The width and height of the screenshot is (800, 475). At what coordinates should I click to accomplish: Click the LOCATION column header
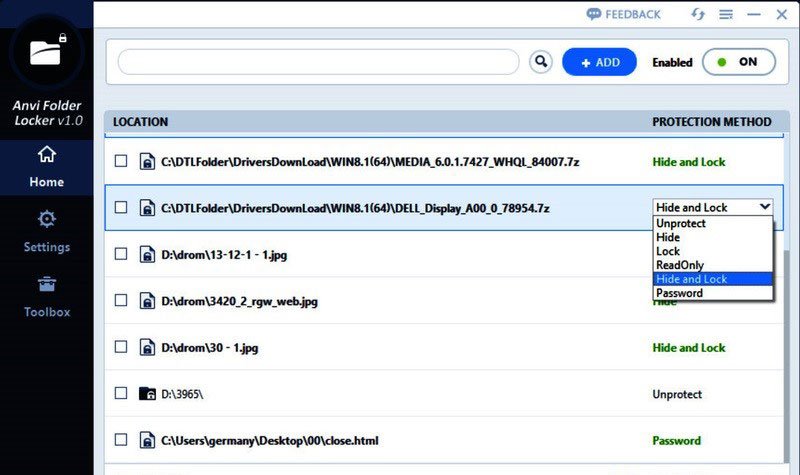140,122
